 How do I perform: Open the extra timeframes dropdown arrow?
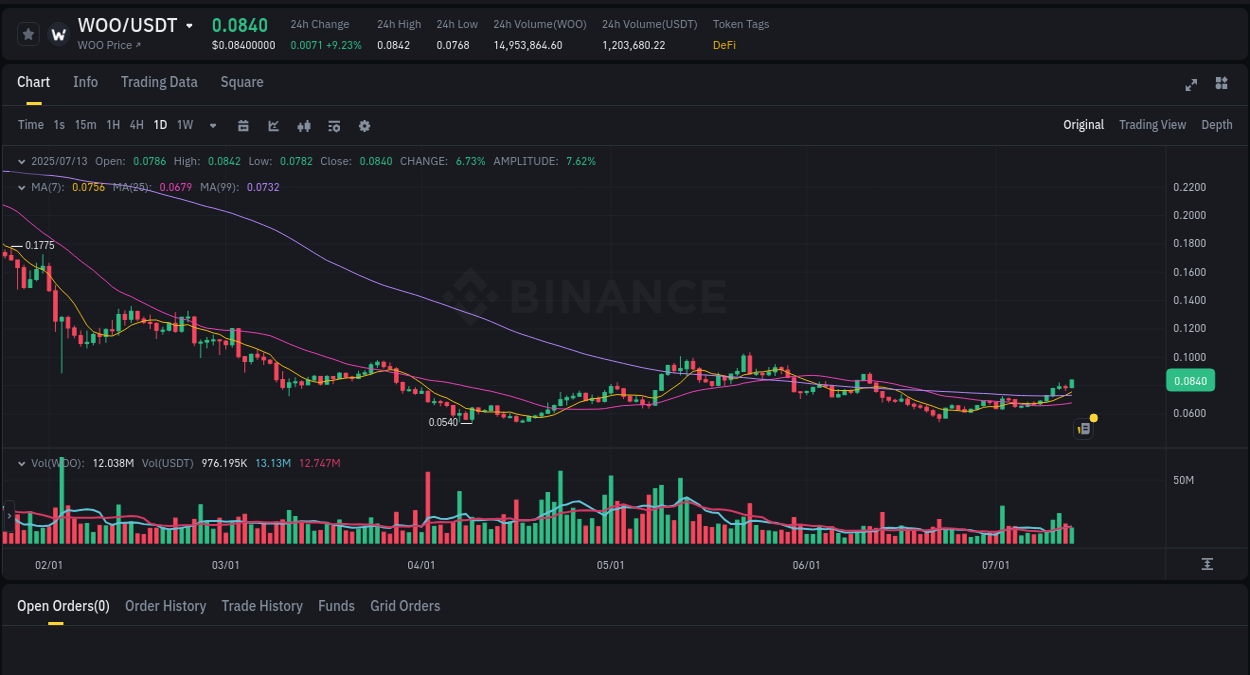tap(212, 126)
